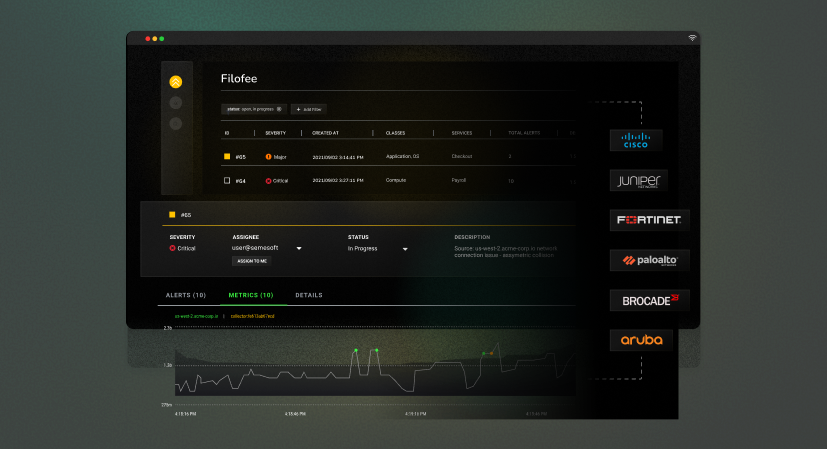Image resolution: width=827 pixels, height=449 pixels.
Task: Click the '4:18:16 PM' time axis label
Action: (x=186, y=414)
